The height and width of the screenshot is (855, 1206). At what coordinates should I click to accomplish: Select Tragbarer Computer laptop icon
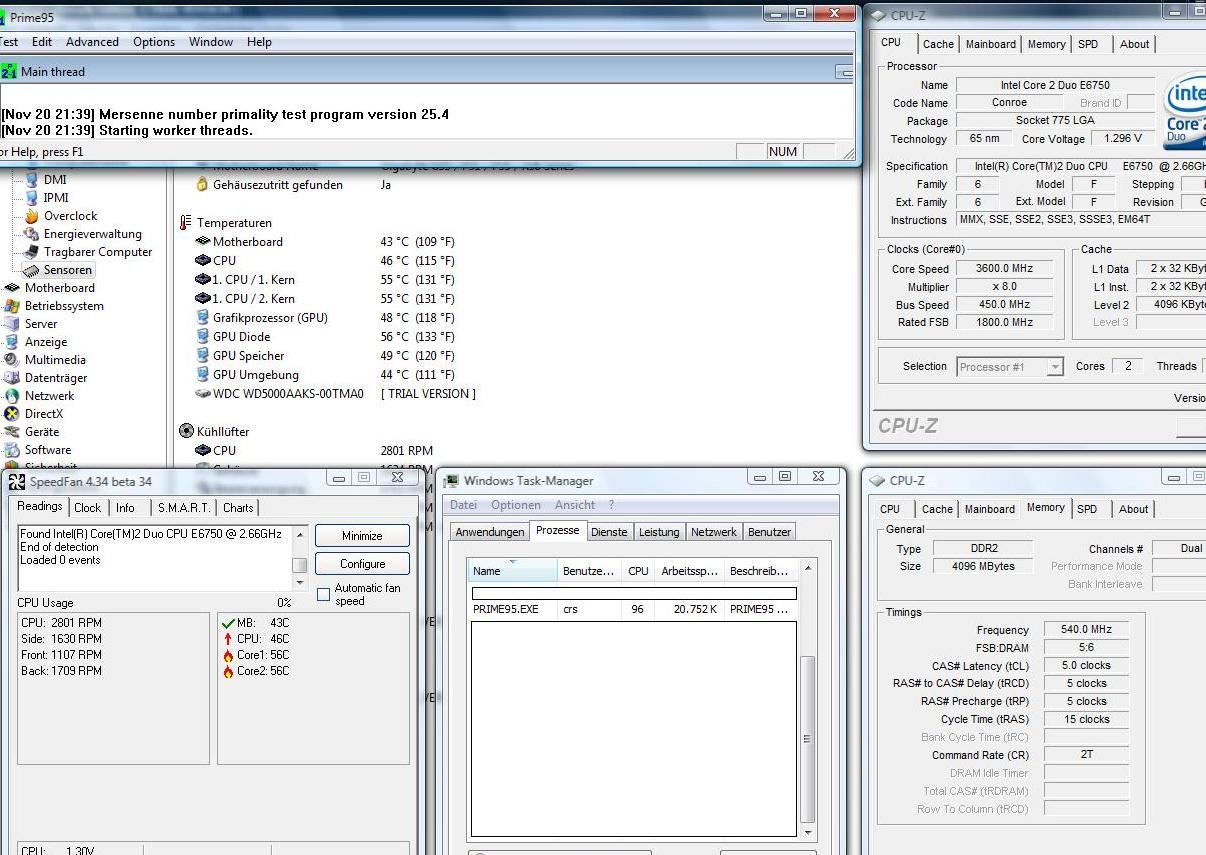tap(32, 252)
